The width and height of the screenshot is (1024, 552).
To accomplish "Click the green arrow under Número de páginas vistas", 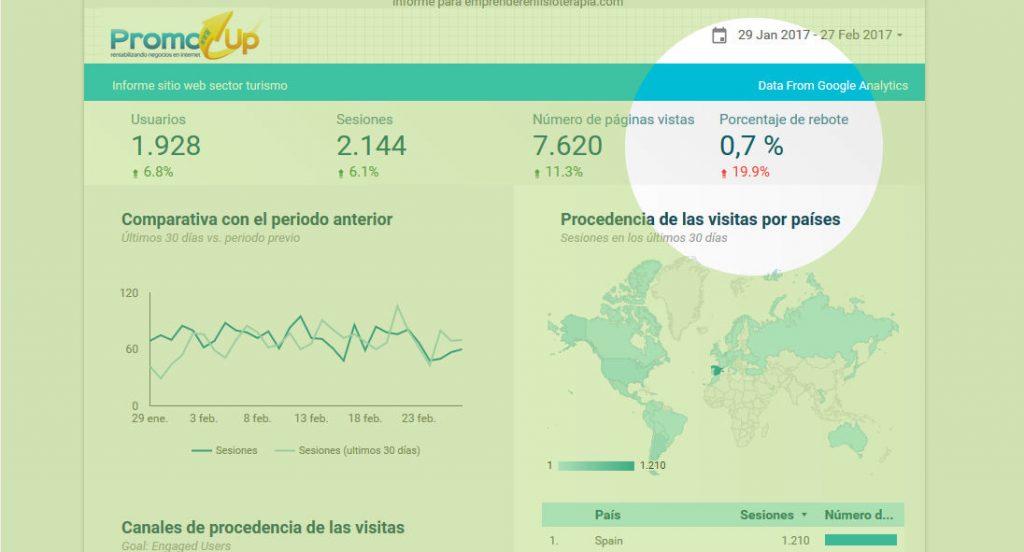I will coord(537,173).
